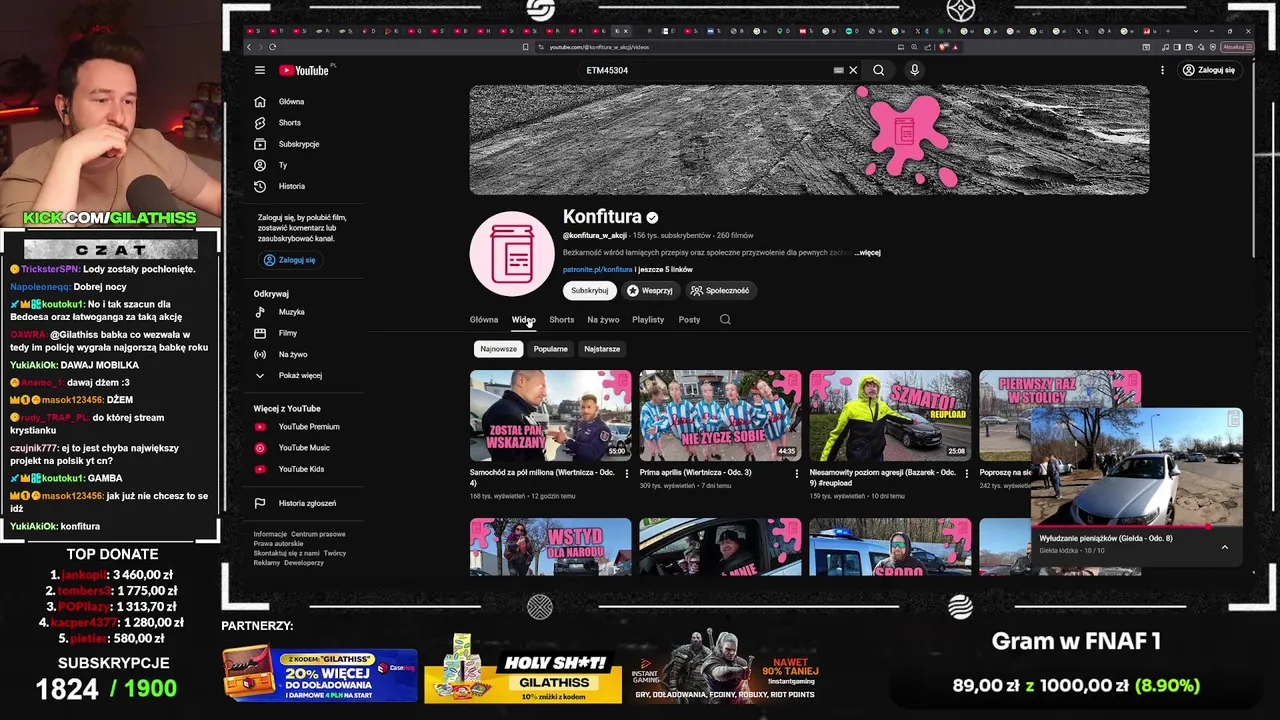Image resolution: width=1280 pixels, height=720 pixels.
Task: Open Subskrypcje in the sidebar
Action: 298,144
